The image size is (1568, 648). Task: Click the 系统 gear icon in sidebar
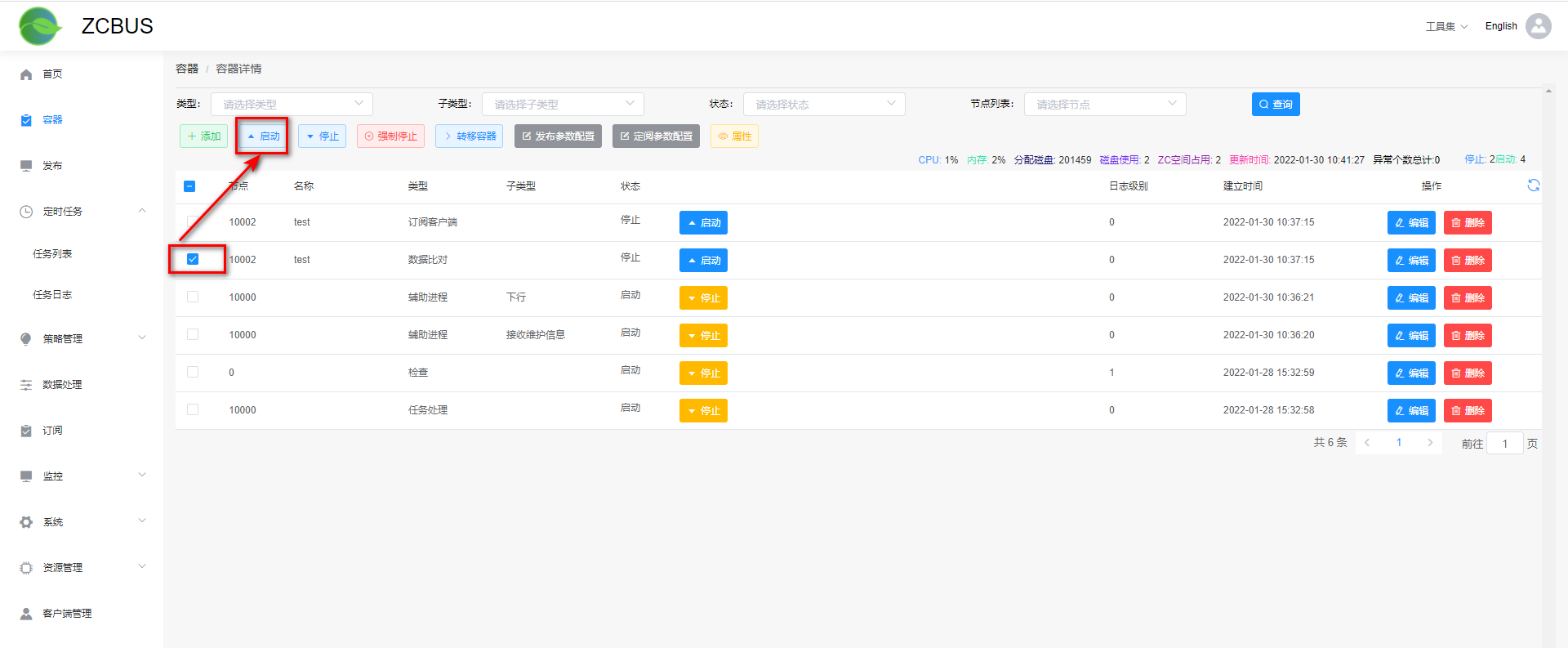click(x=26, y=522)
